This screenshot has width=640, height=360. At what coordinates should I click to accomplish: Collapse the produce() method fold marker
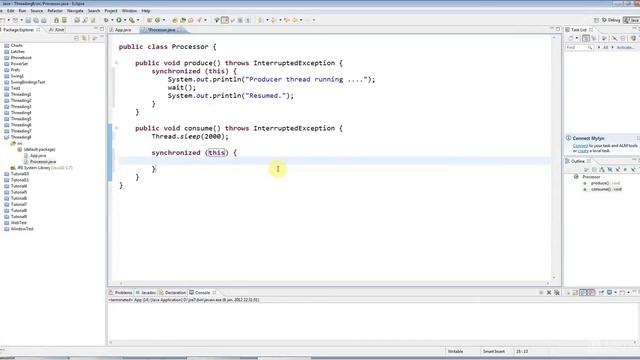coord(116,63)
